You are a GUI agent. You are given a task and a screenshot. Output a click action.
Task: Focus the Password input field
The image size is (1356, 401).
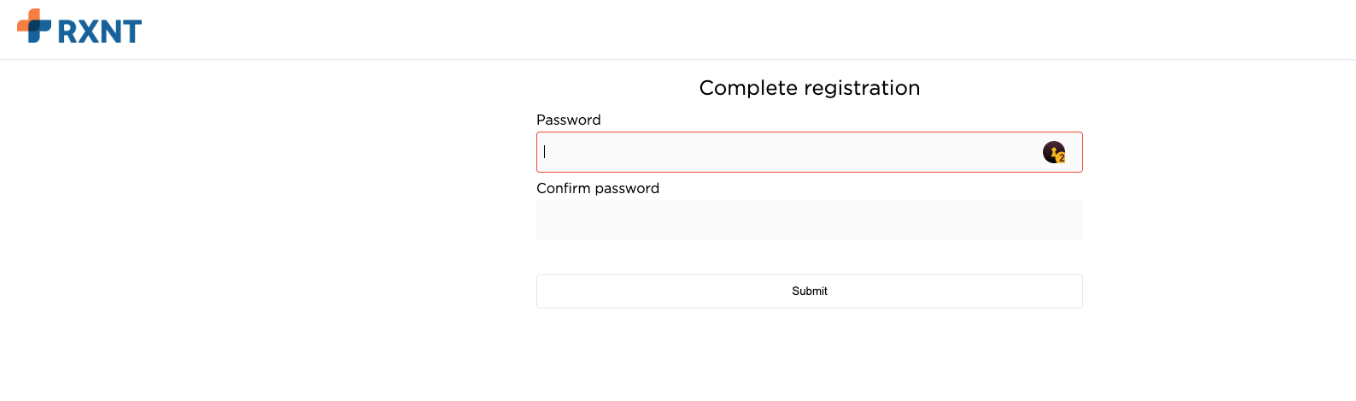[790, 152]
